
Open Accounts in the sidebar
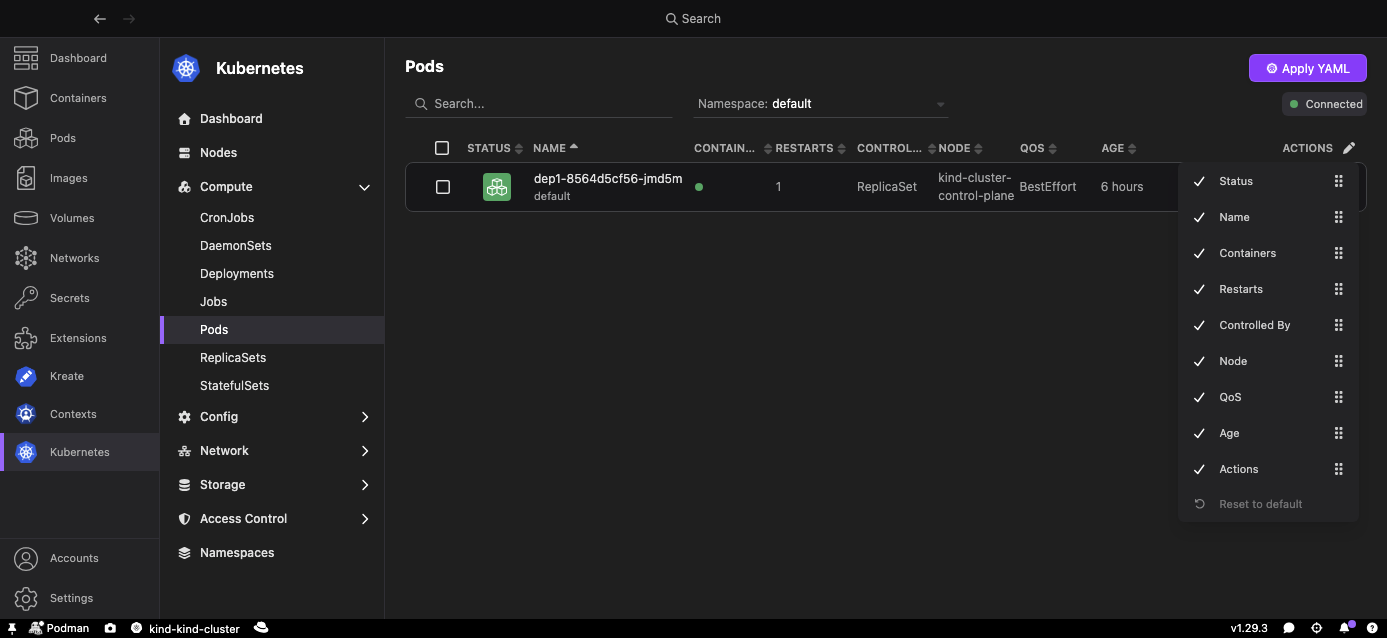tap(79, 558)
